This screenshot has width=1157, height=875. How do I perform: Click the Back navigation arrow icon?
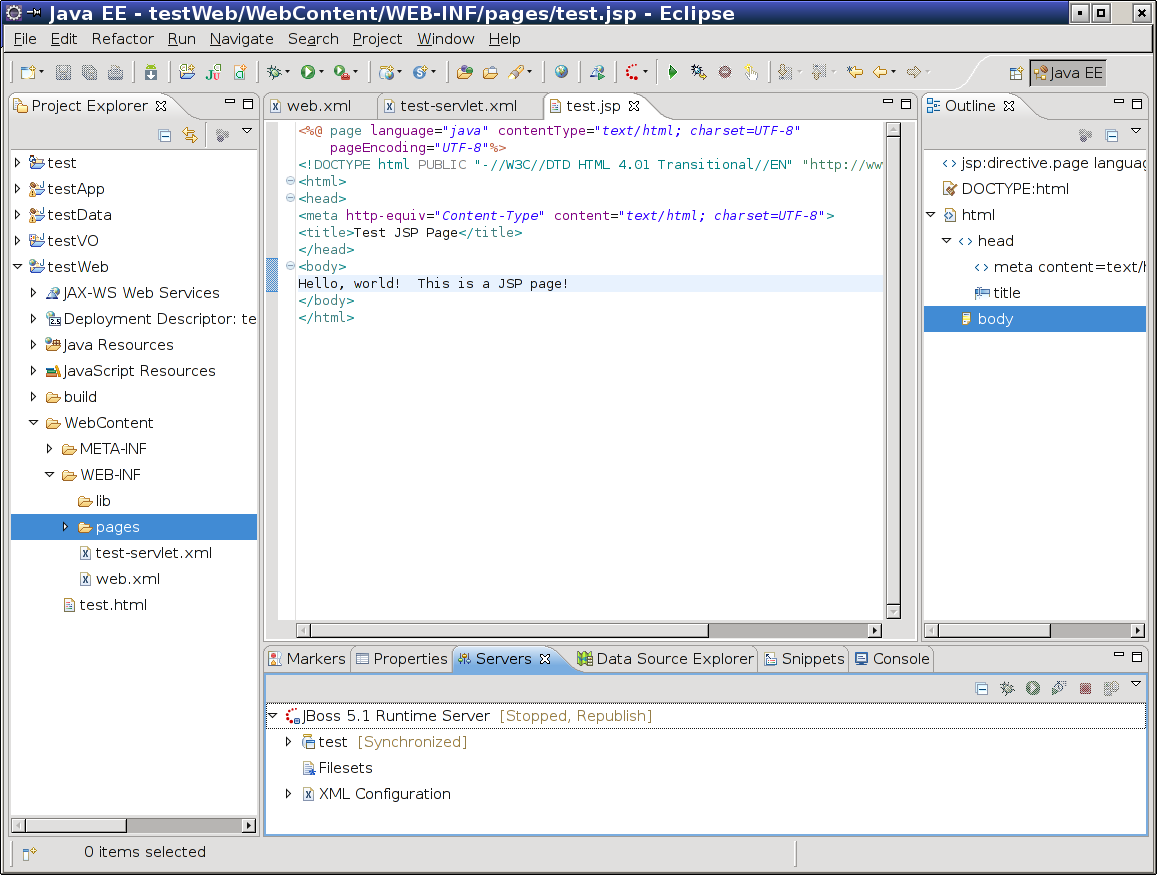click(x=880, y=72)
